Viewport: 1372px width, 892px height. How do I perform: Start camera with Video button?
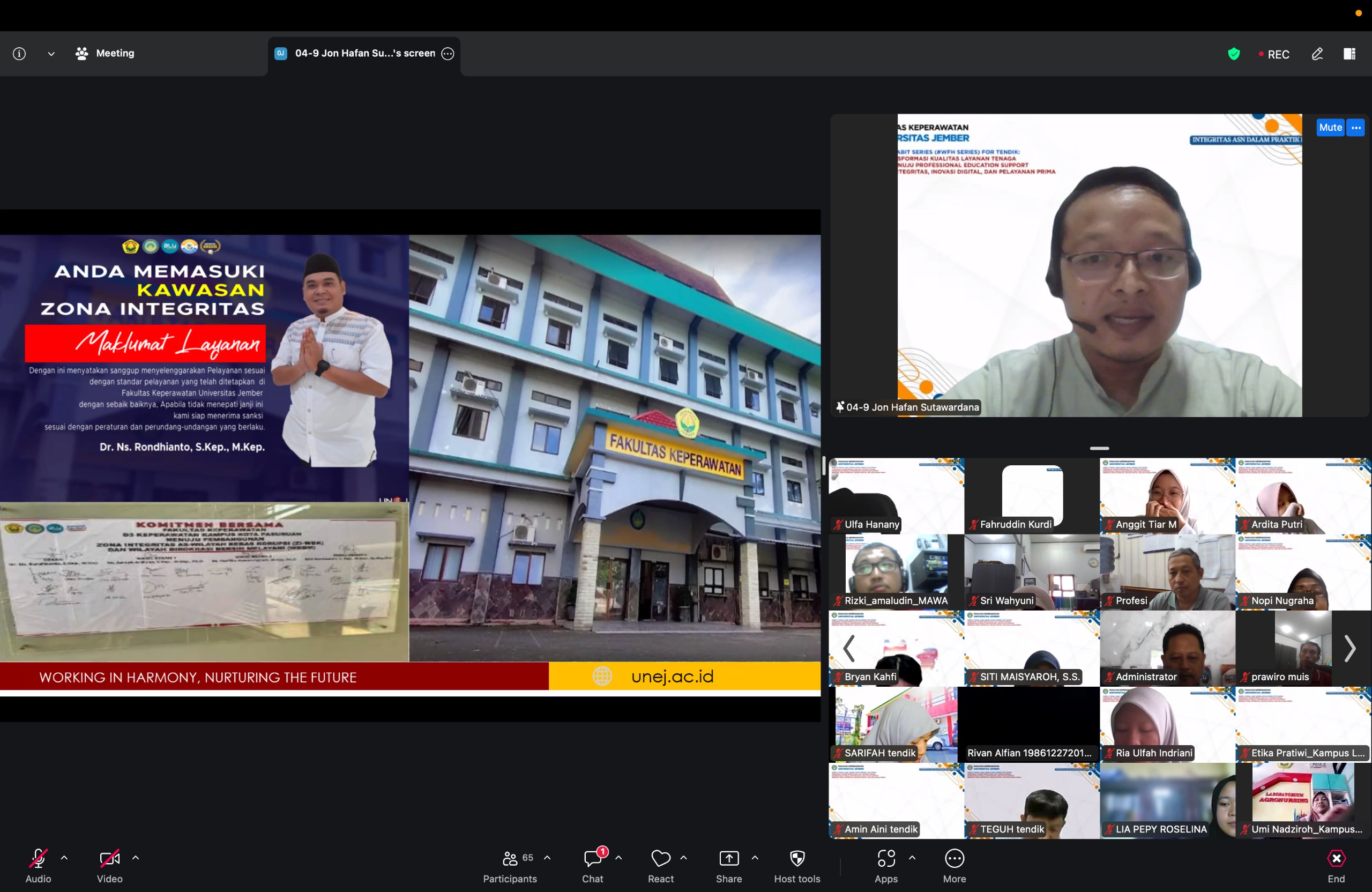click(109, 866)
